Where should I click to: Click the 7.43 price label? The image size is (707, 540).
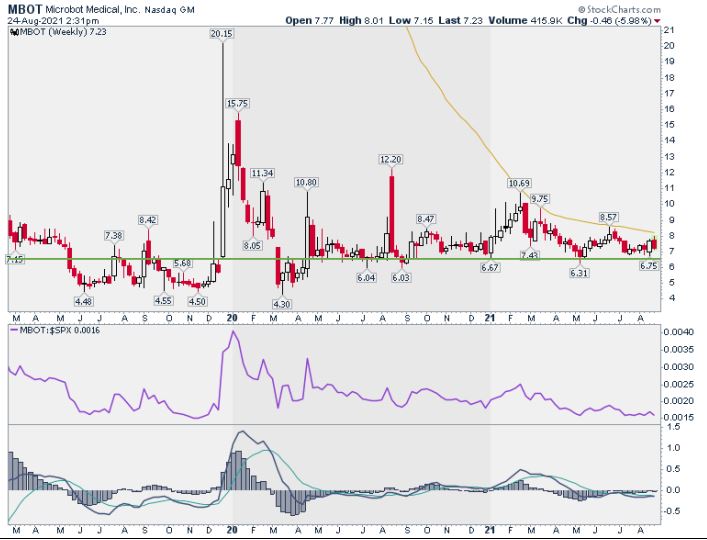coord(530,256)
